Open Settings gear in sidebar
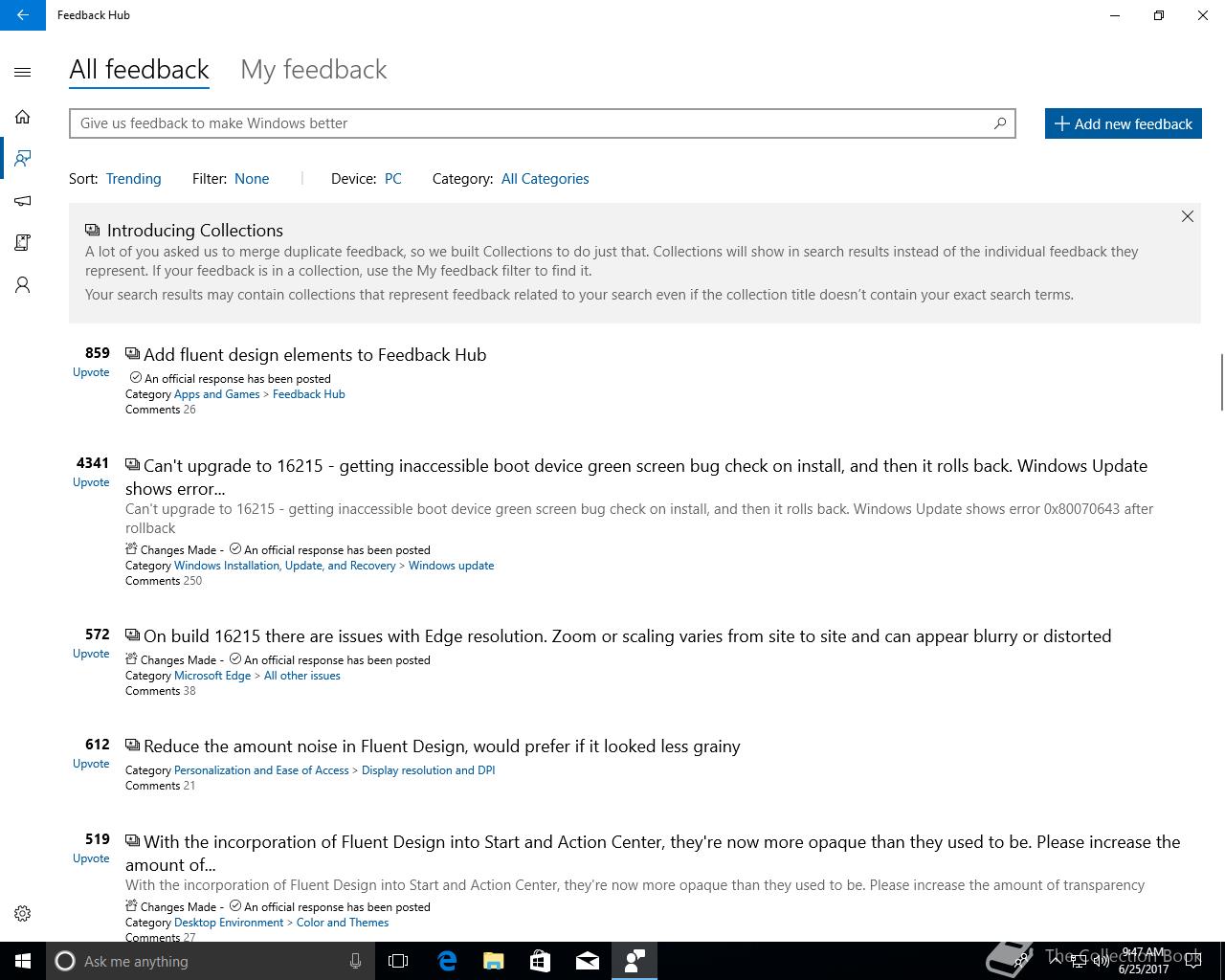1225x980 pixels. pyautogui.click(x=23, y=914)
